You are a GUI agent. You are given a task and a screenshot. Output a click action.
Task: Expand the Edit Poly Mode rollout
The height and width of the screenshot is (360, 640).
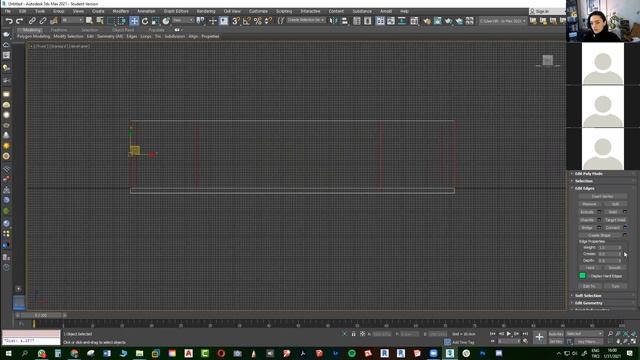[602, 174]
